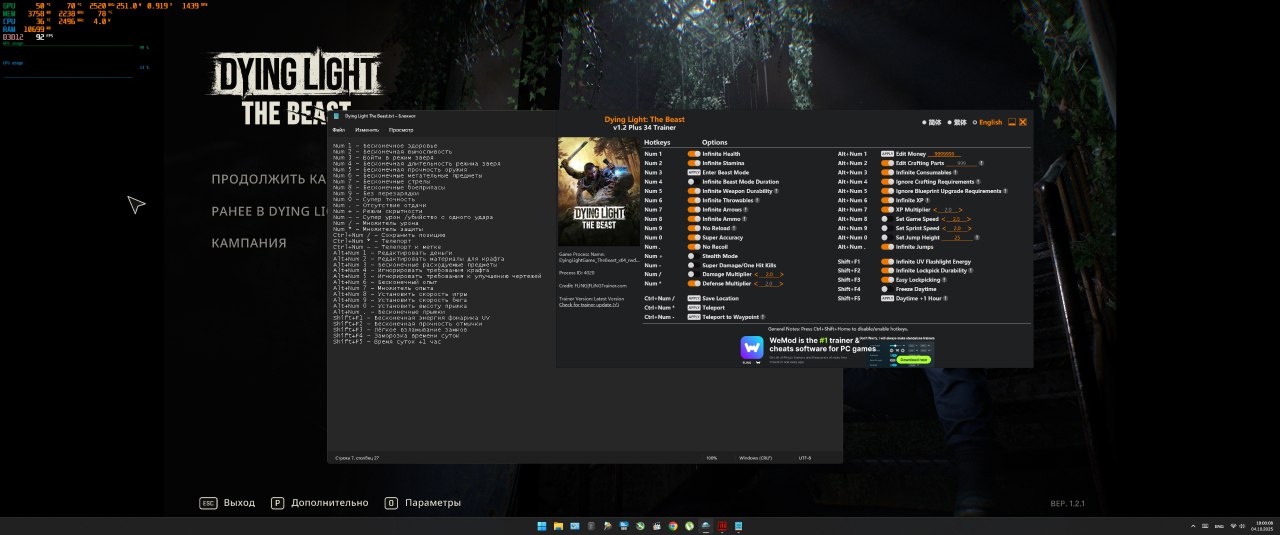
Task: Increase Defense Multiplier with right arrow
Action: pyautogui.click(x=782, y=284)
